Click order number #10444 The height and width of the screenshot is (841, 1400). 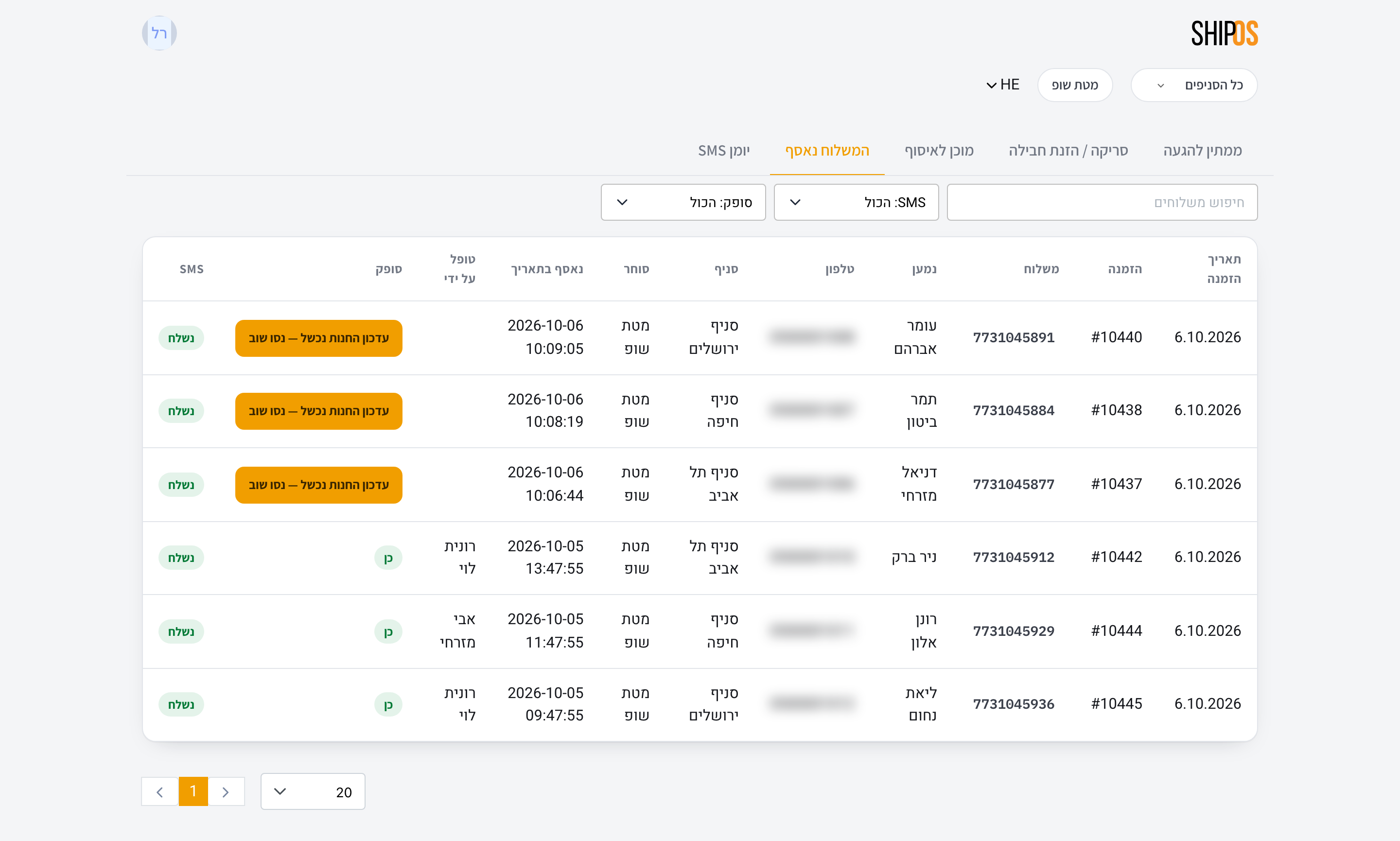tap(1116, 631)
